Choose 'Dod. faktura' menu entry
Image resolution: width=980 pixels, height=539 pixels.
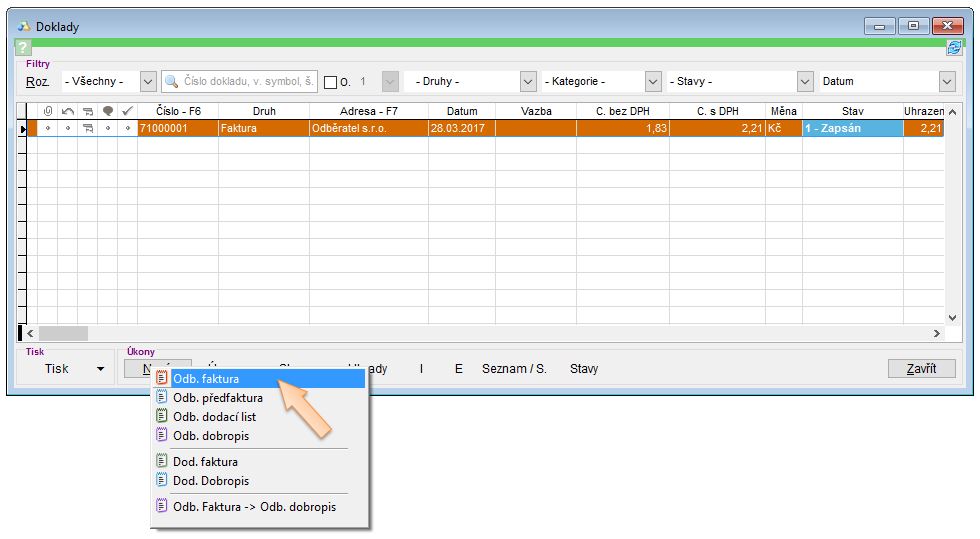205,462
